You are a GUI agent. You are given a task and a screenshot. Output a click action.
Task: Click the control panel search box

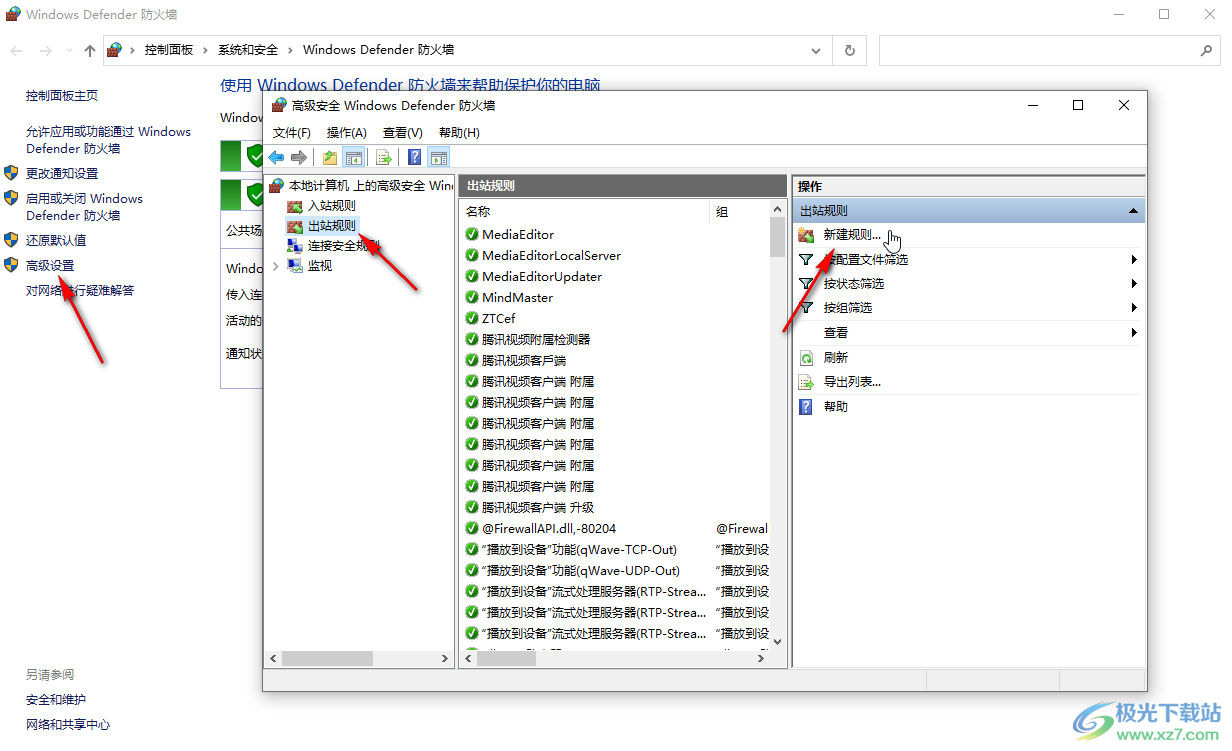click(x=1049, y=50)
